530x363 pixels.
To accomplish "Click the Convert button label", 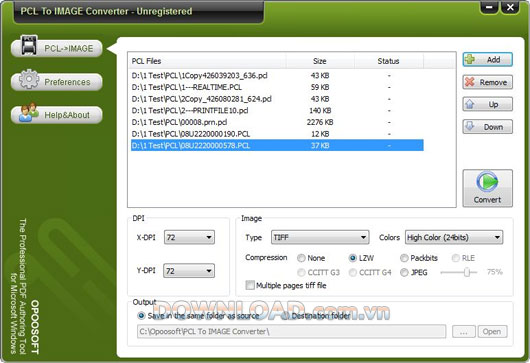I will (487, 200).
